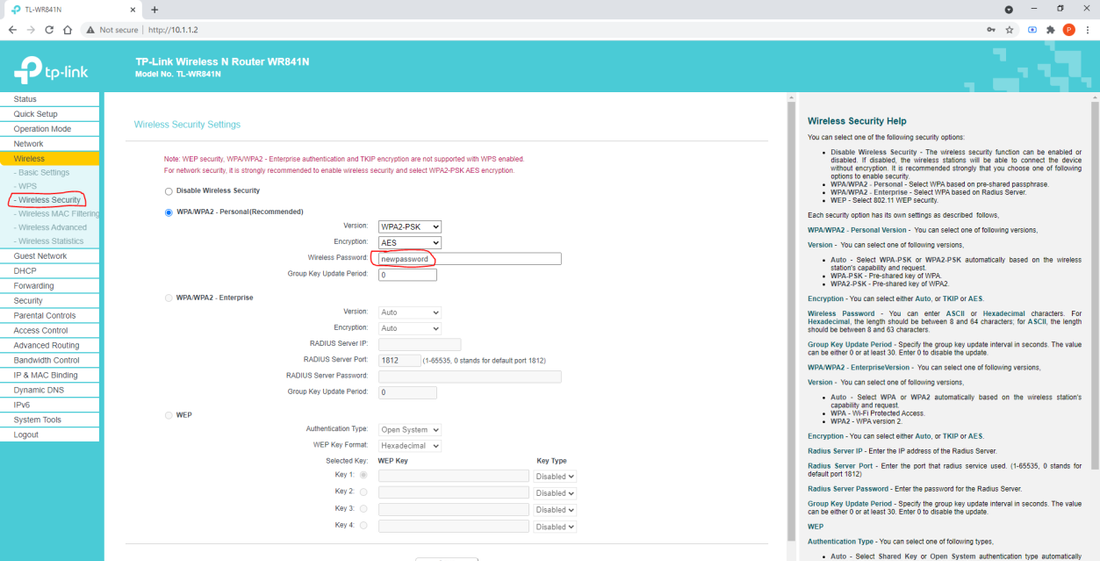Open Key 1 Key Type dropdown
Screen dimensions: 1100x561
(x=555, y=476)
